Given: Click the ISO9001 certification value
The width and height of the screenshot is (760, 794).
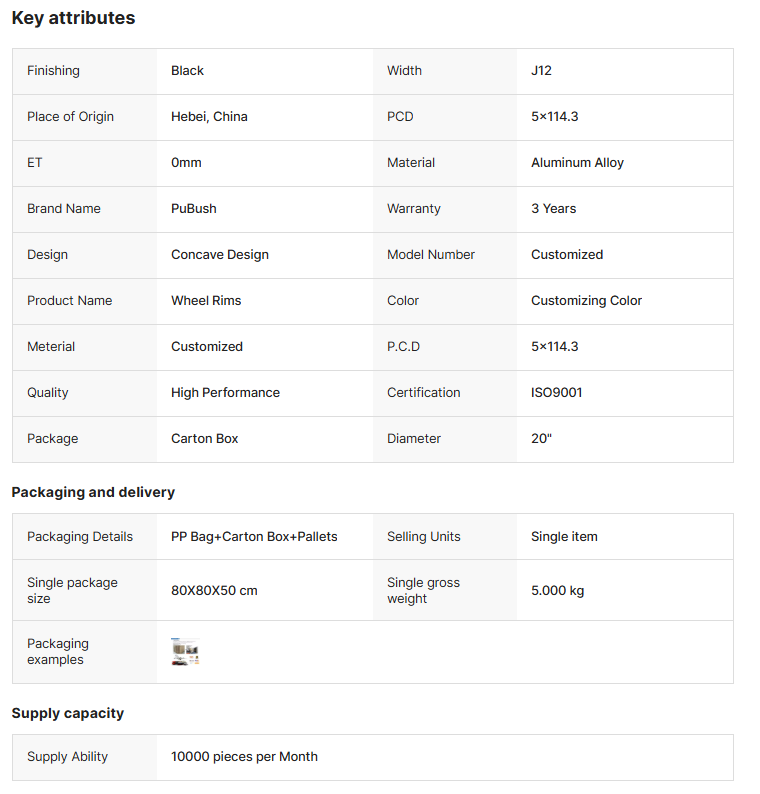Looking at the screenshot, I should point(556,392).
